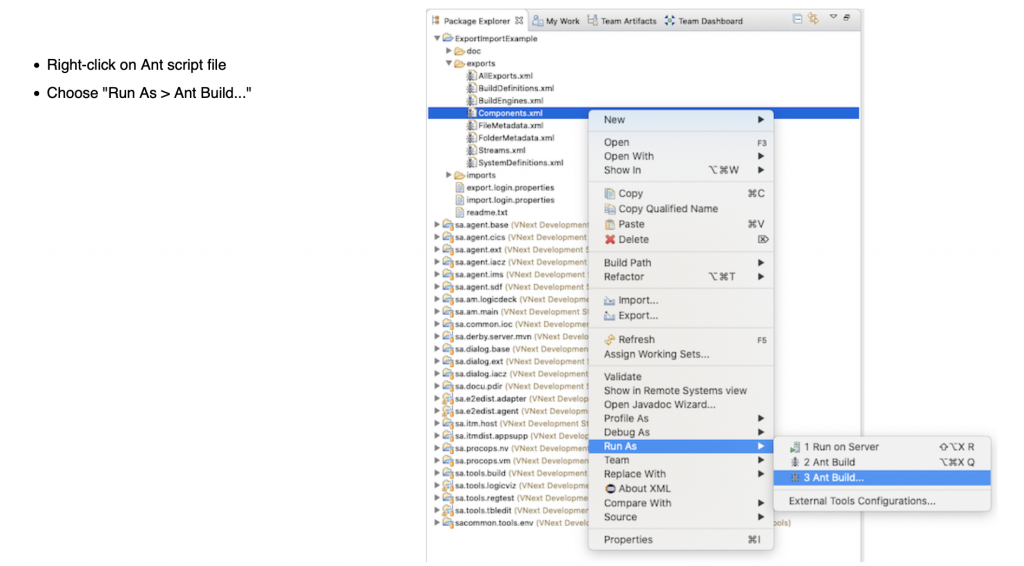1024x566 pixels.
Task: Choose Open Javadoc Wizard...
Action: point(680,404)
